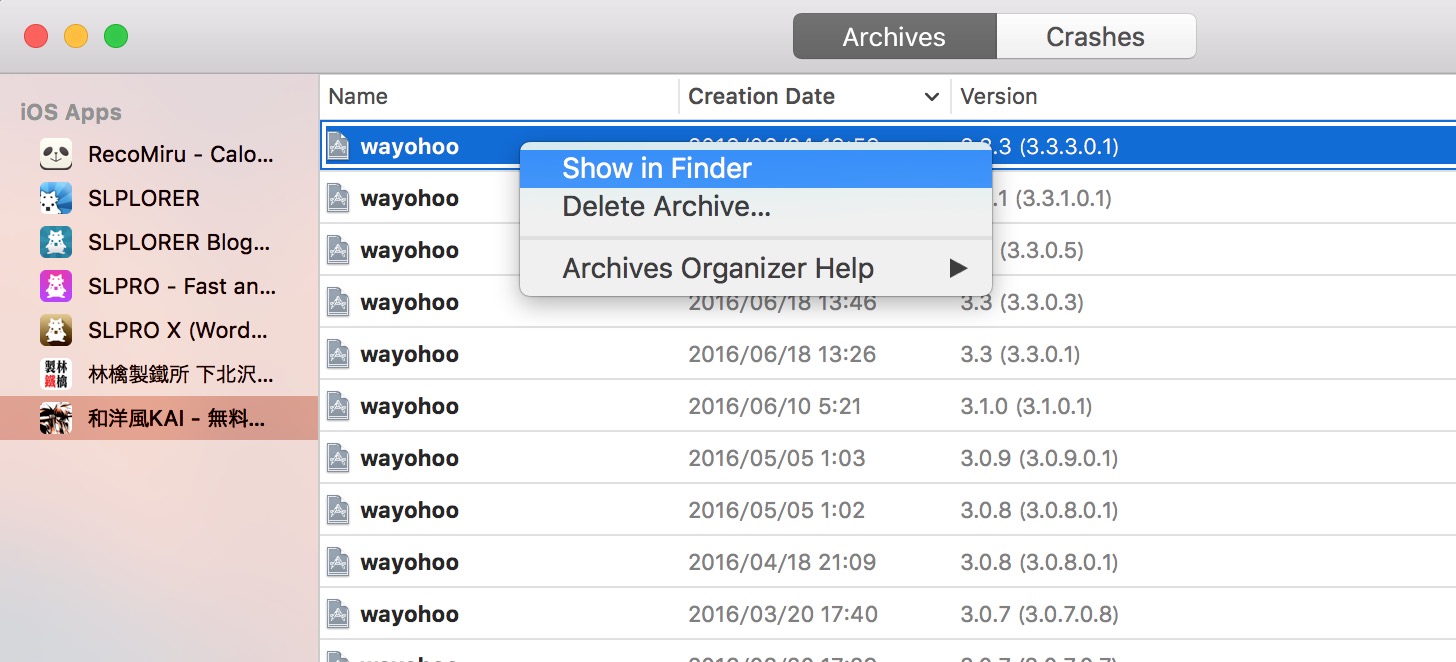Image resolution: width=1456 pixels, height=662 pixels.
Task: Click the 2016/03/20 17:40 creation date cell
Action: 782,614
